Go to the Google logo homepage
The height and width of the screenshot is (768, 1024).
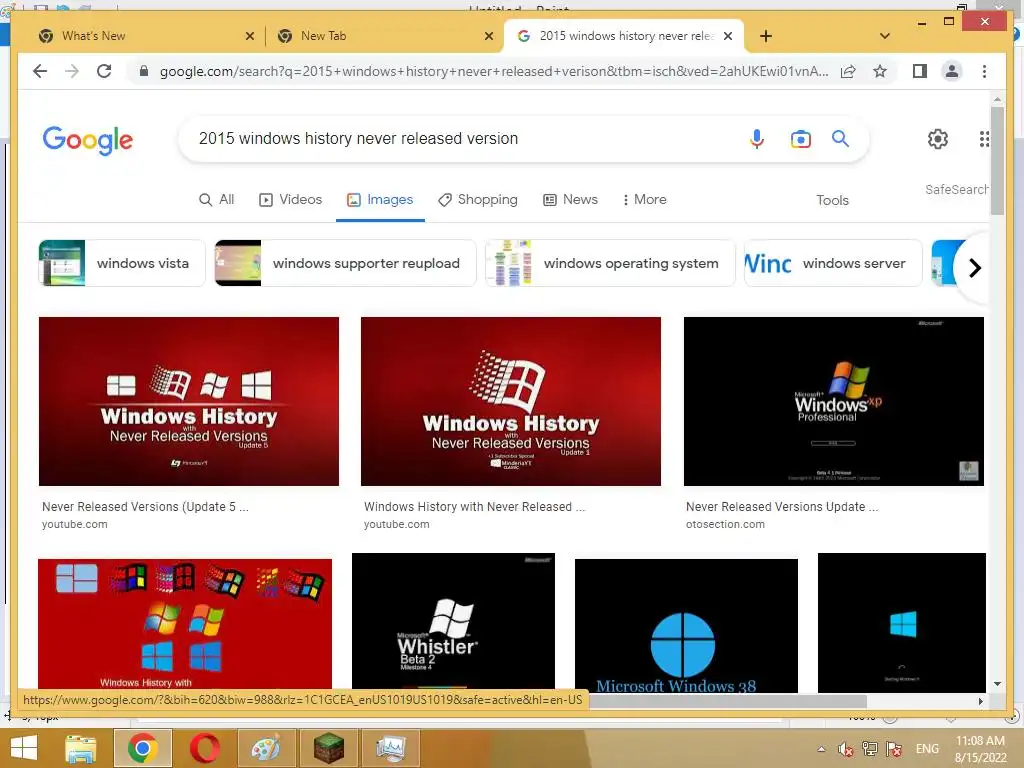point(88,140)
